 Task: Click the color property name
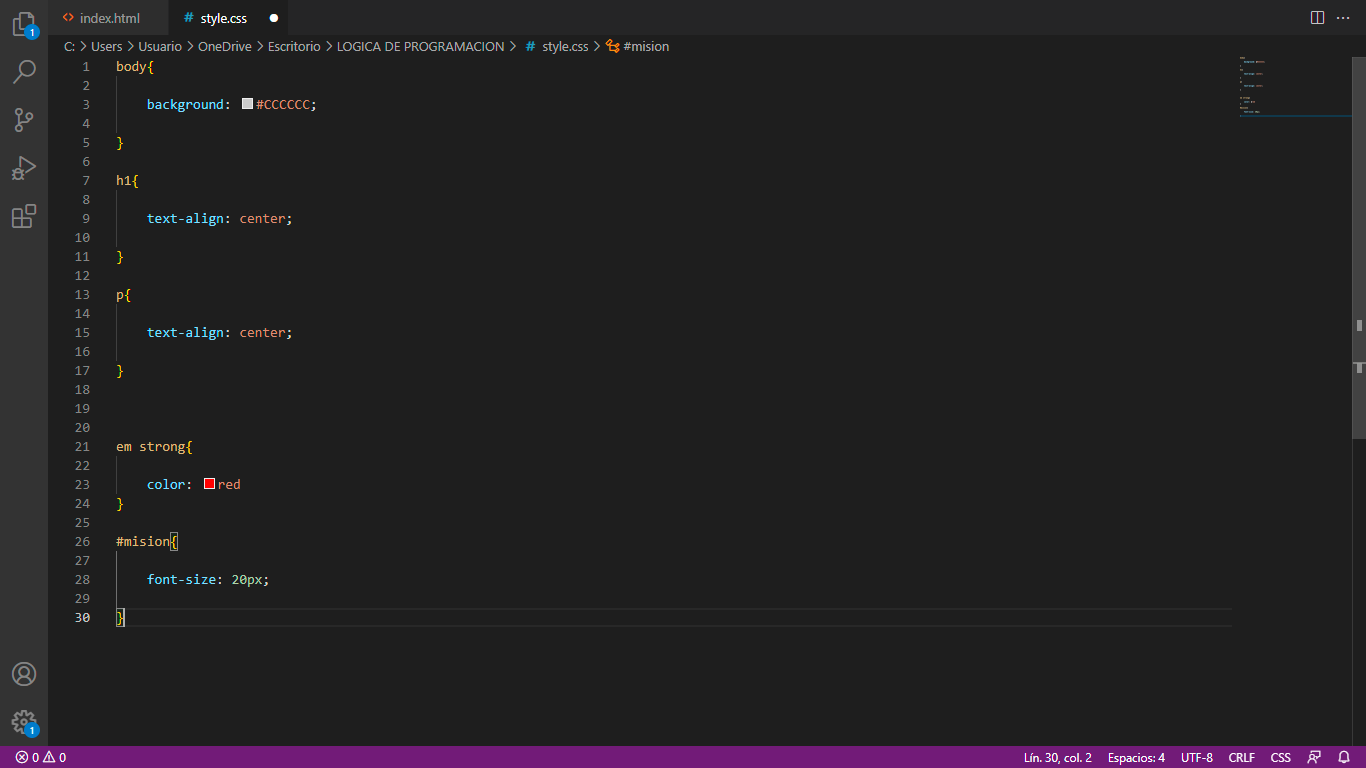pos(166,484)
